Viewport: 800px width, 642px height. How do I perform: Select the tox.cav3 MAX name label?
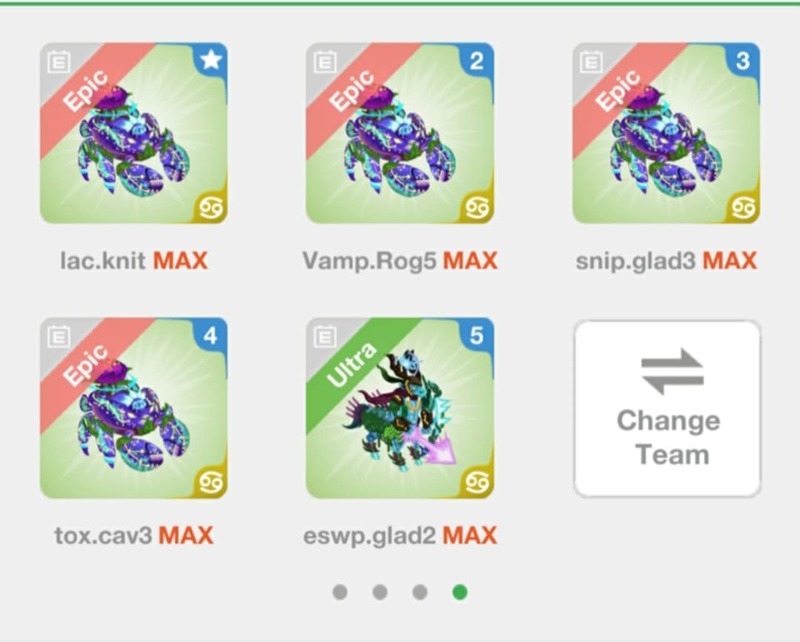[x=134, y=535]
